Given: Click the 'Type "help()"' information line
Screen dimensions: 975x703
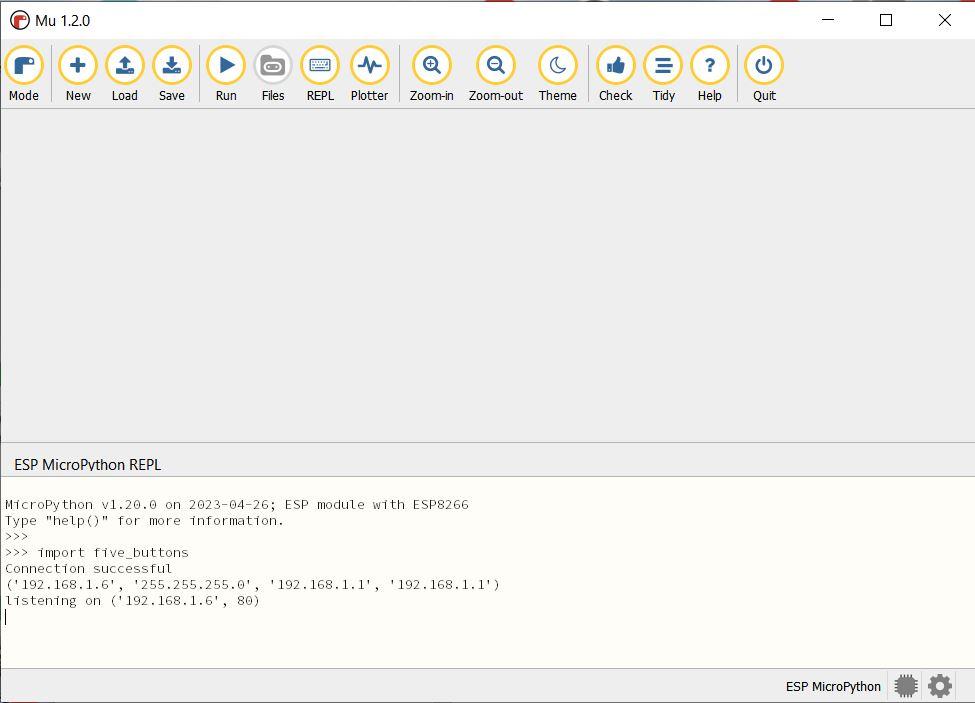Looking at the screenshot, I should 144,521.
